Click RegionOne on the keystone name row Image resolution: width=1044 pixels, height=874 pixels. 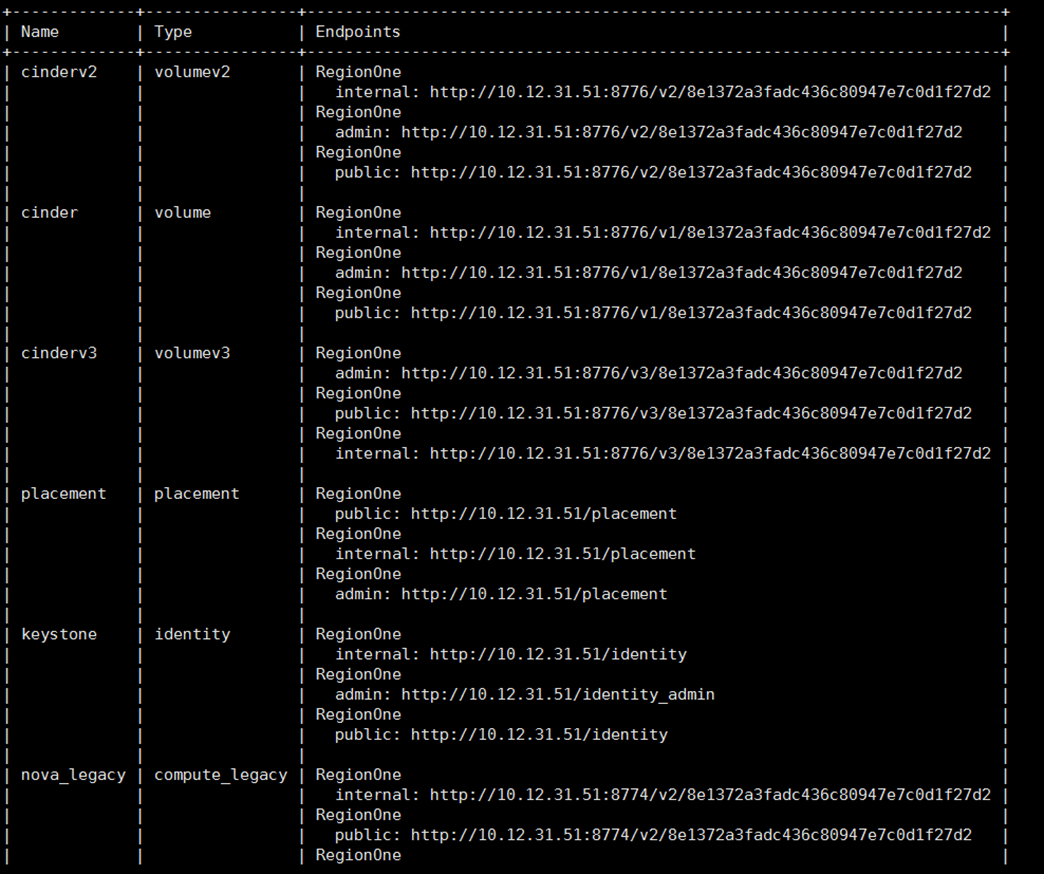click(x=358, y=634)
